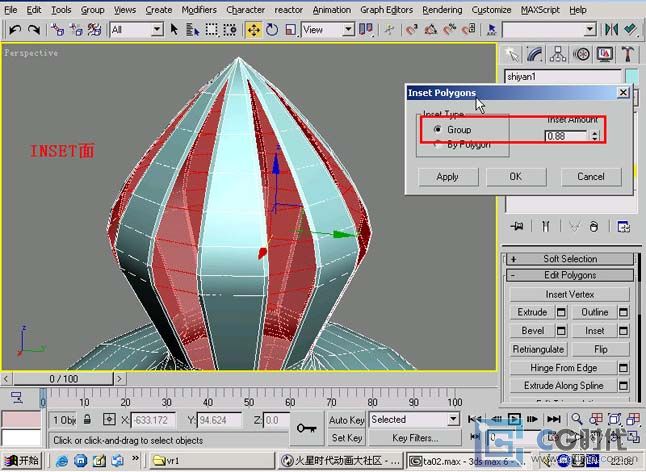Viewport: 646px width, 472px height.
Task: Toggle the Spinner Snap icon
Action: [x=468, y=30]
